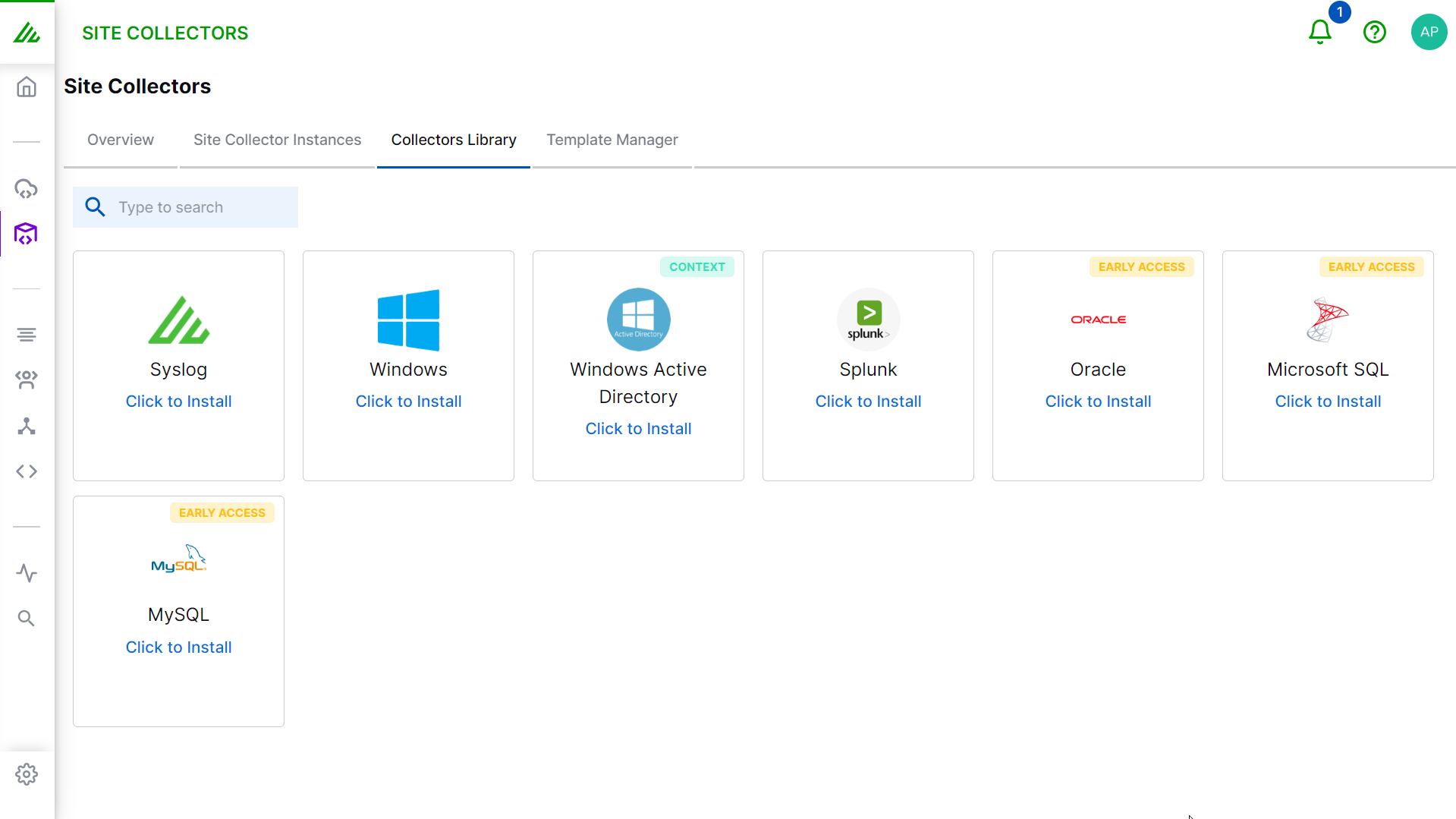
Task: Click to Install the Windows collector
Action: click(408, 402)
